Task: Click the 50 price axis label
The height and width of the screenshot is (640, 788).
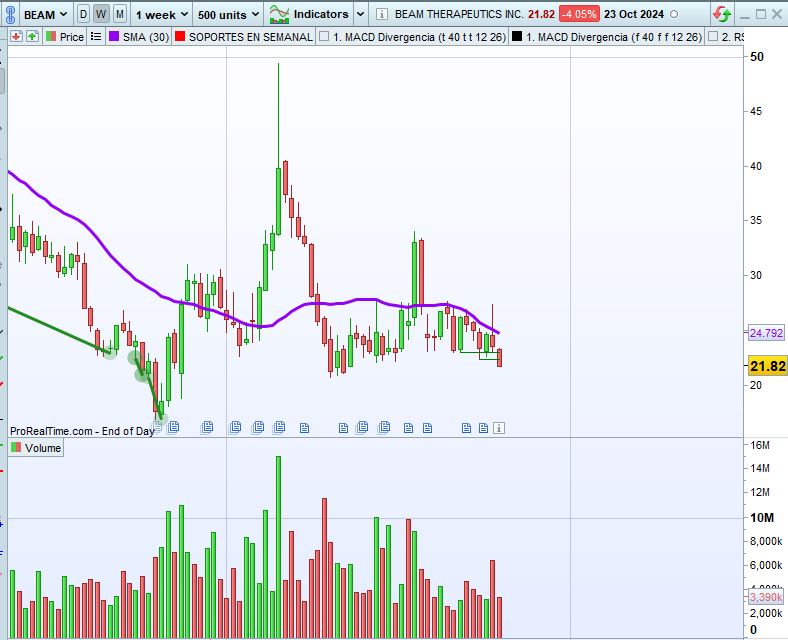Action: (x=756, y=57)
